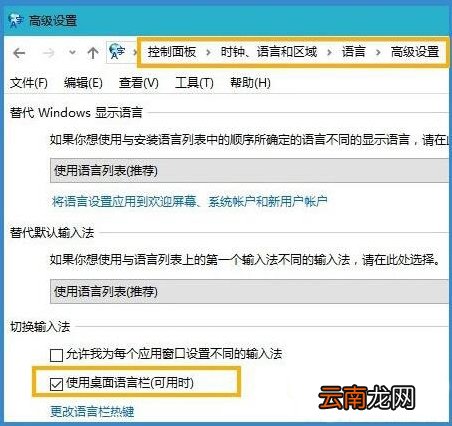Toggle 使用桌面语言栏(可用时) checkbox

click(56, 384)
